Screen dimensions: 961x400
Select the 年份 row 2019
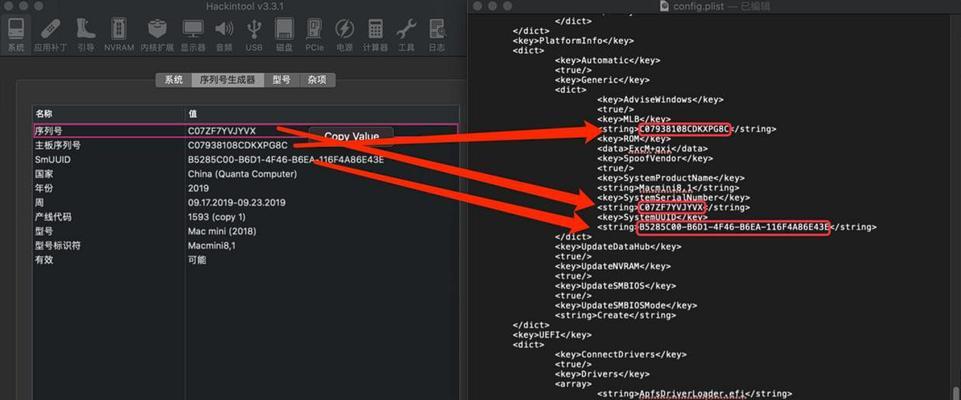click(x=245, y=188)
